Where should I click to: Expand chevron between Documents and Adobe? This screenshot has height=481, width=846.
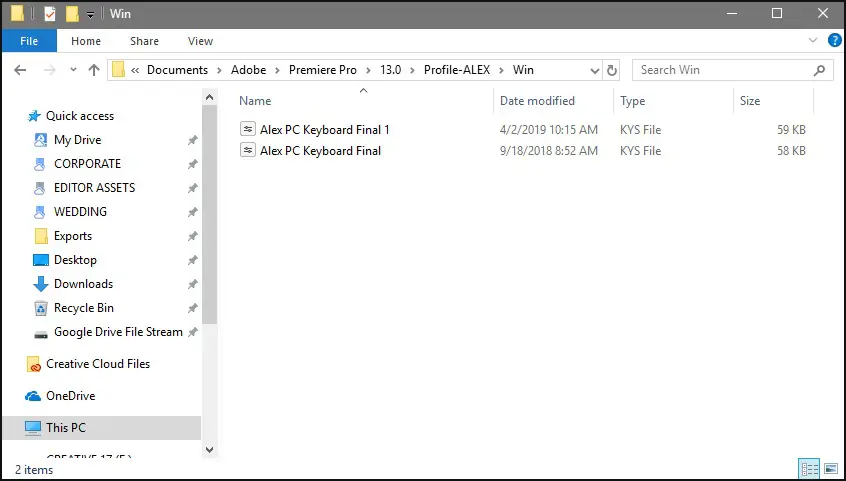220,71
